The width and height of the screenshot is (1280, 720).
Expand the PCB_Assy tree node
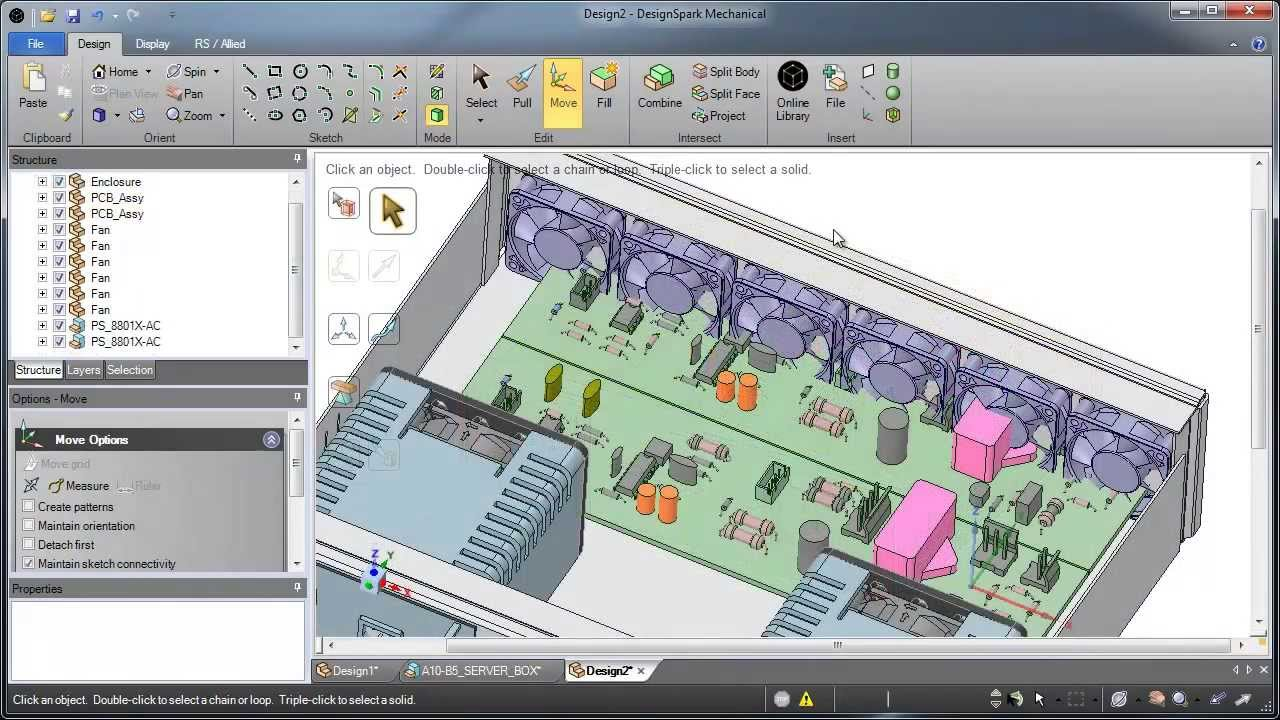(x=41, y=198)
